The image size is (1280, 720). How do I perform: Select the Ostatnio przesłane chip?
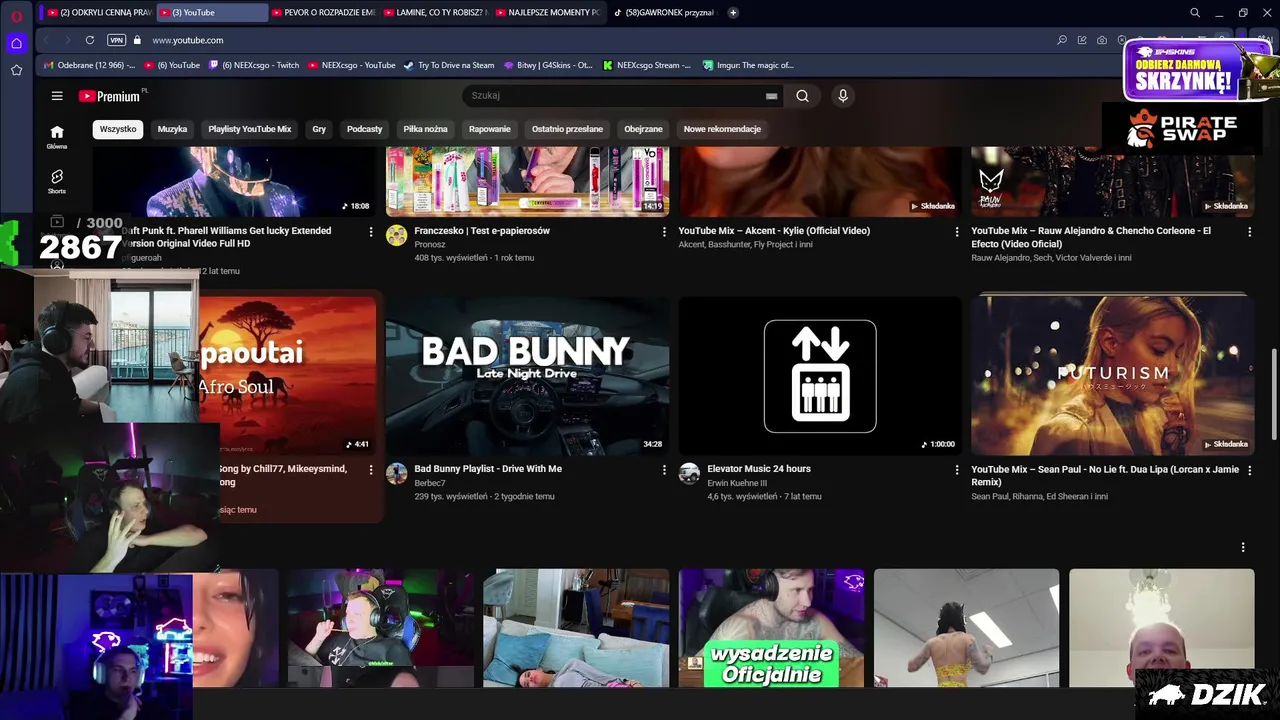click(x=567, y=129)
